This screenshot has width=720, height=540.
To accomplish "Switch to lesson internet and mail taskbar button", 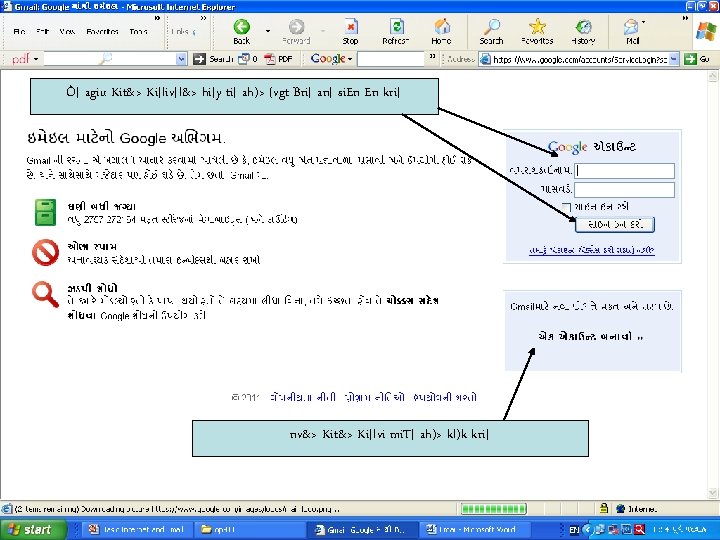I will tap(136, 529).
